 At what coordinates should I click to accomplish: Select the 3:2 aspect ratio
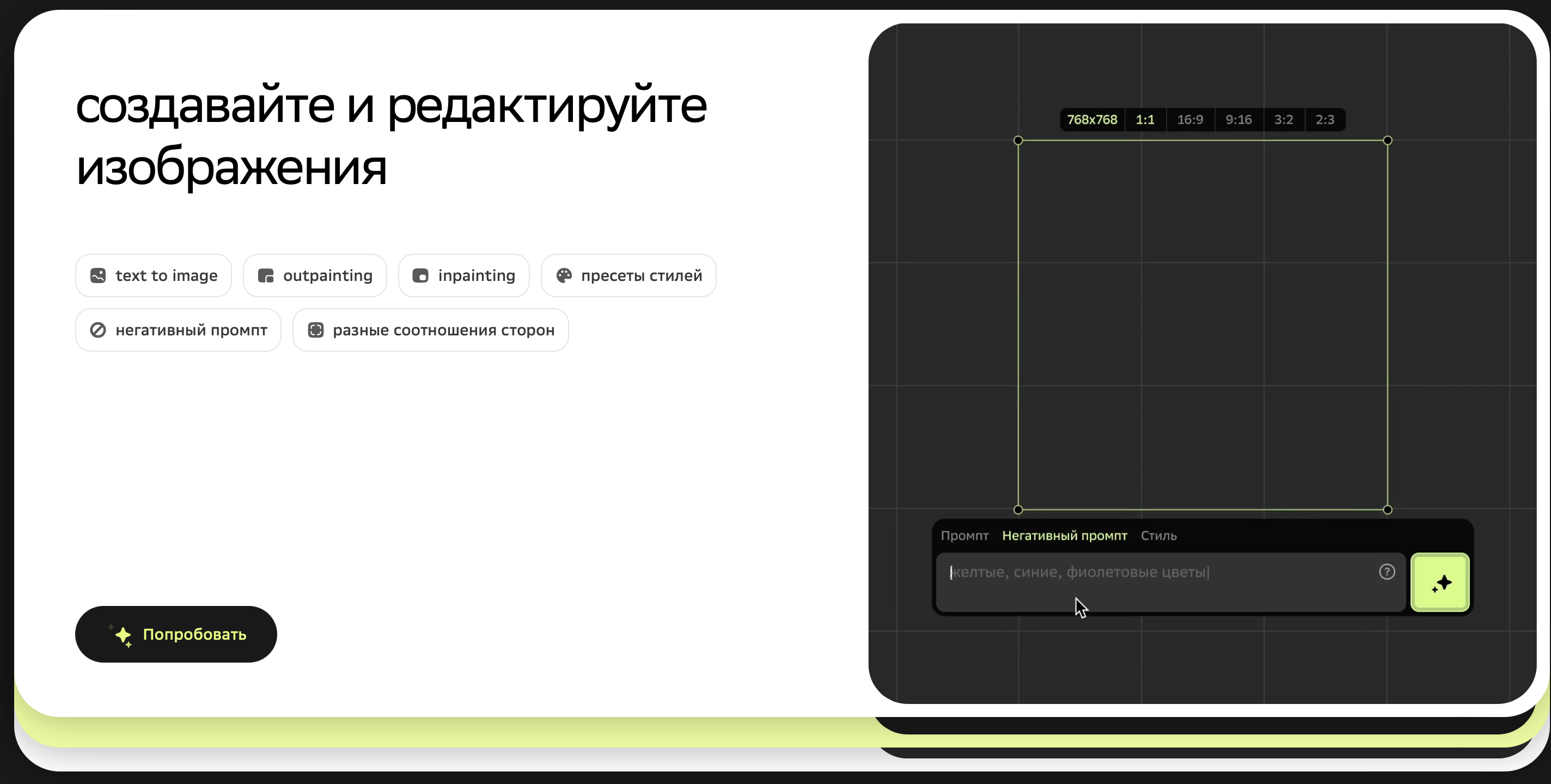[1283, 120]
